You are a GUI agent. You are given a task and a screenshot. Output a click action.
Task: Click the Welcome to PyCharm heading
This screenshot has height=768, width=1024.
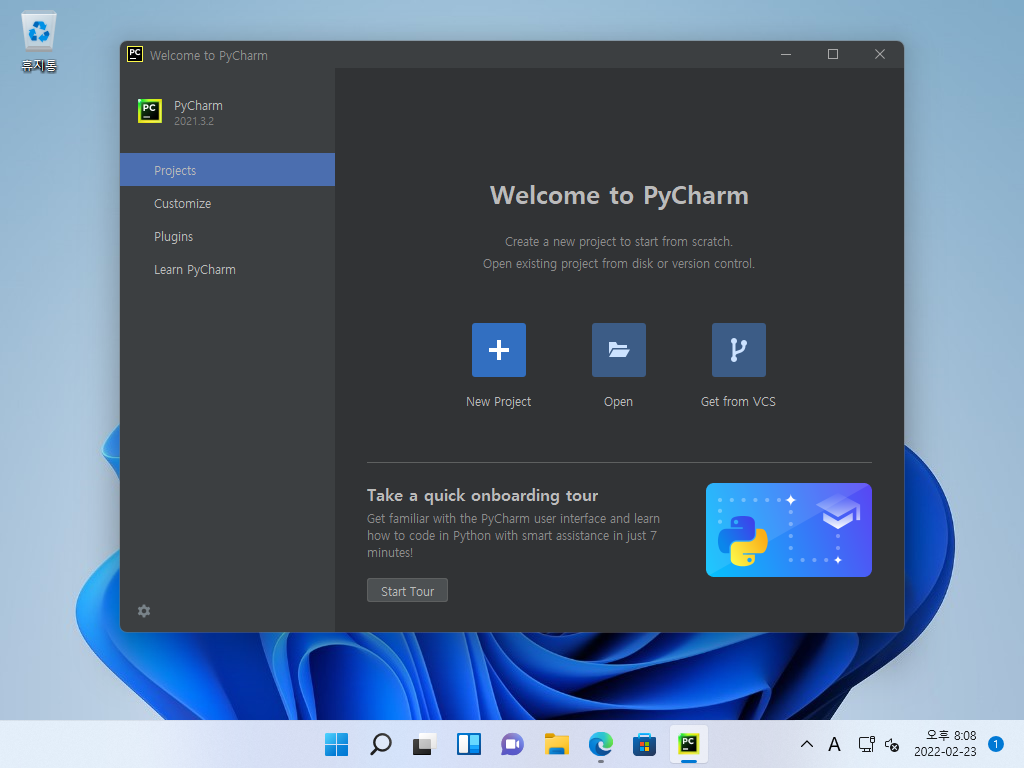619,195
